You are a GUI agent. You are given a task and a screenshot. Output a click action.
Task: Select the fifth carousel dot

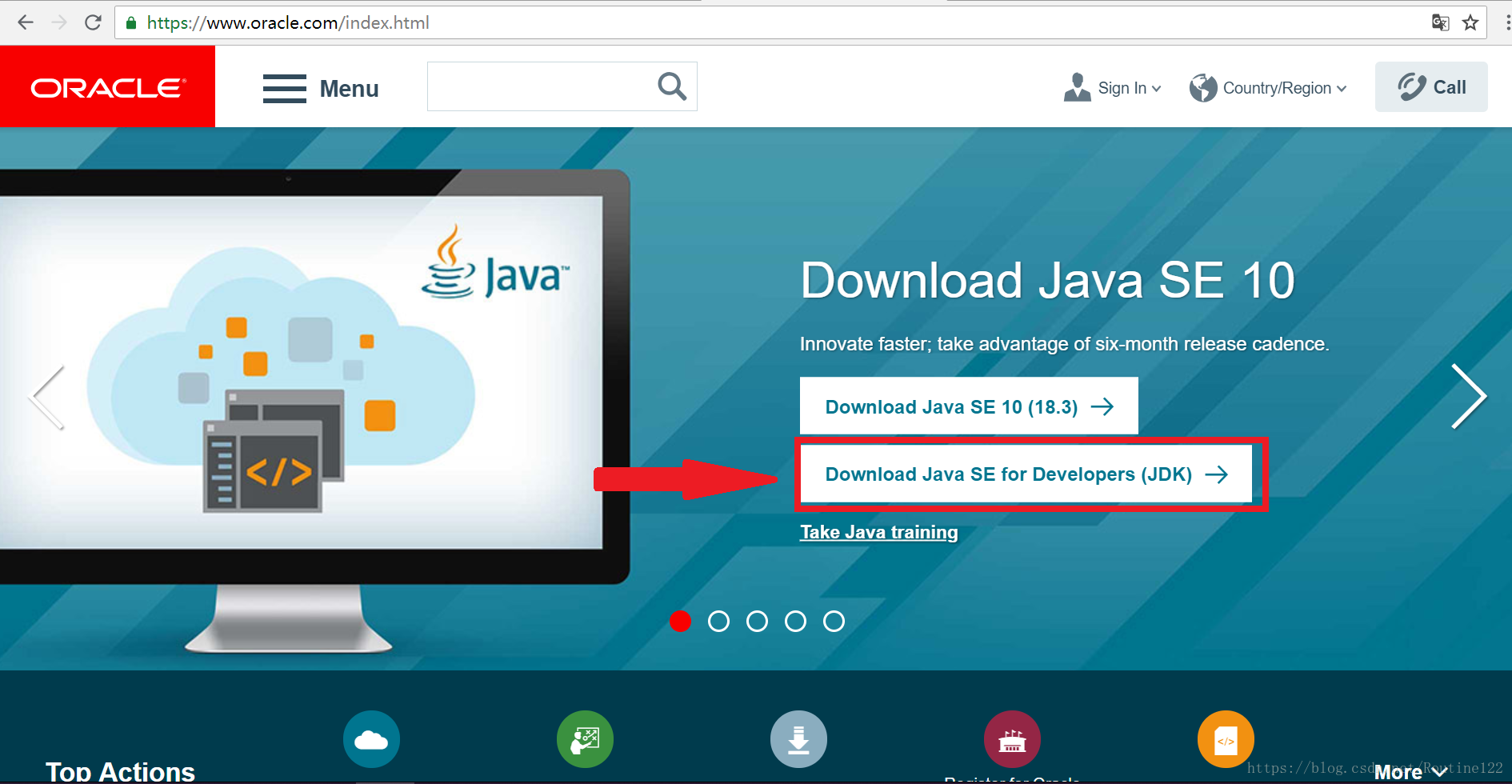(x=834, y=621)
